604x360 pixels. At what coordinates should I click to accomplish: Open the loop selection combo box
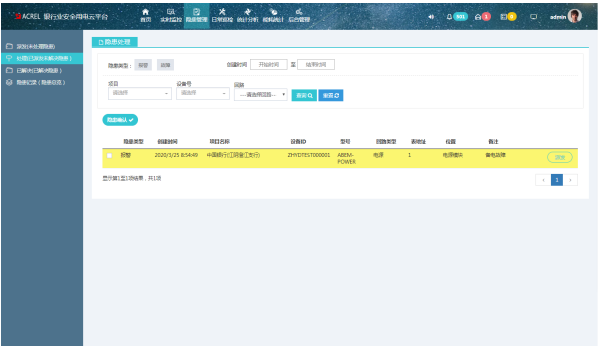tap(261, 95)
